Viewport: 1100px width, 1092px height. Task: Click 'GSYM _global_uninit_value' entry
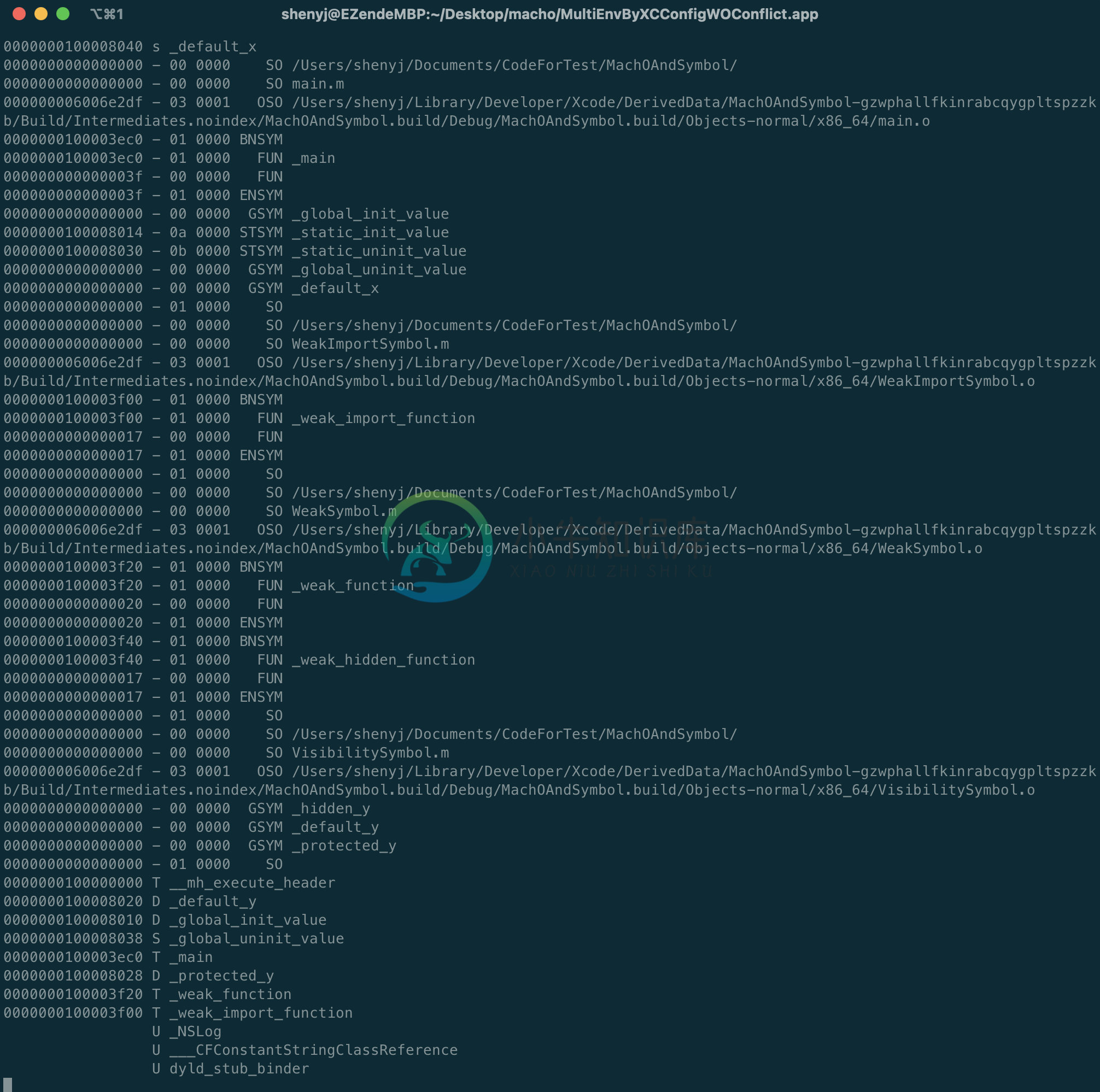[358, 270]
